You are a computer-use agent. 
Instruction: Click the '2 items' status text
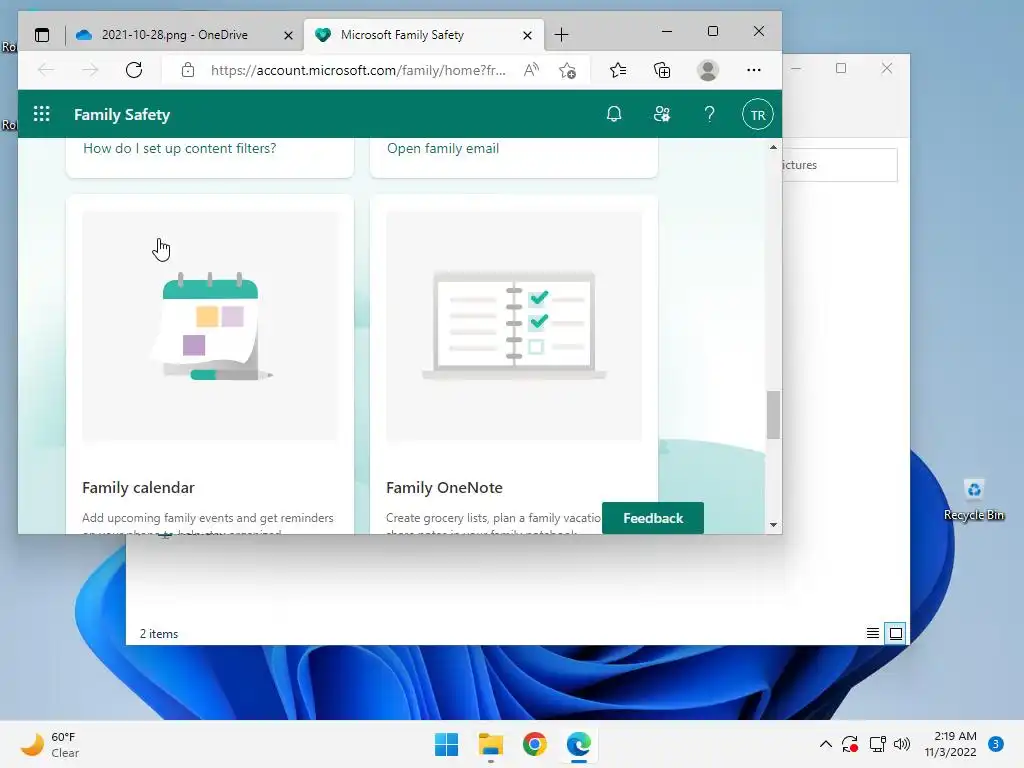(159, 633)
